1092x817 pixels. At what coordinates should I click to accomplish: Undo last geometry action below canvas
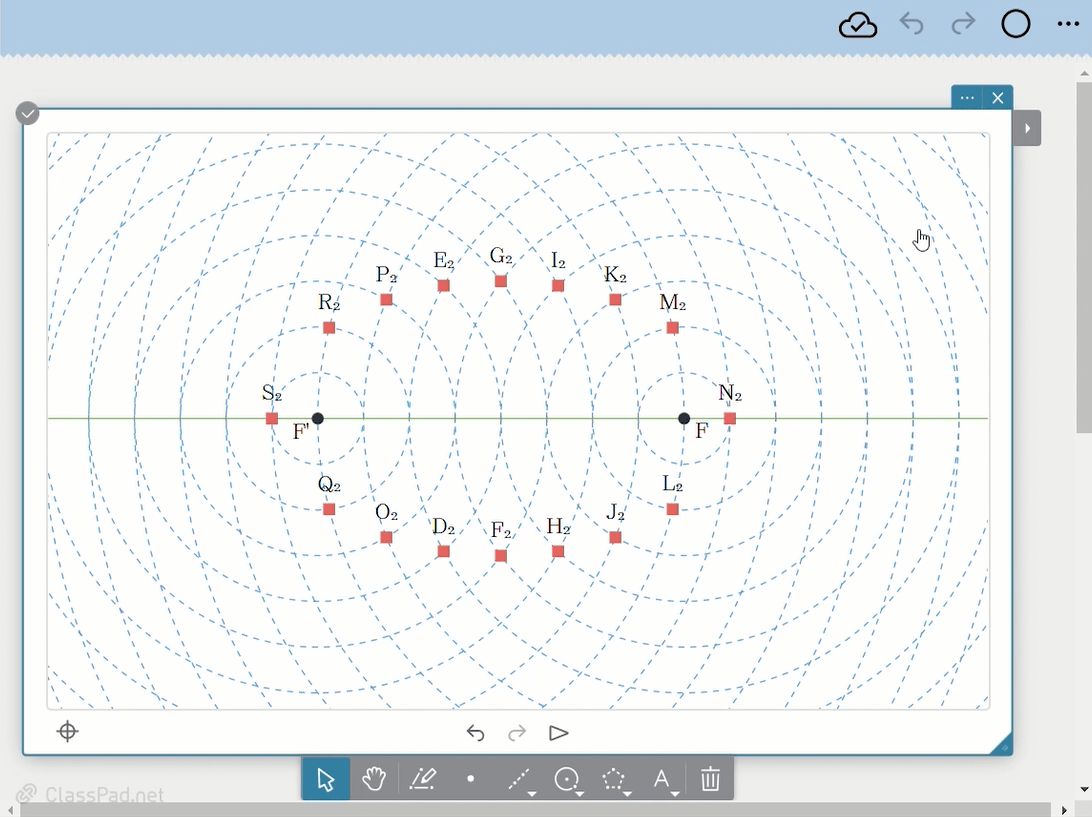pos(475,733)
